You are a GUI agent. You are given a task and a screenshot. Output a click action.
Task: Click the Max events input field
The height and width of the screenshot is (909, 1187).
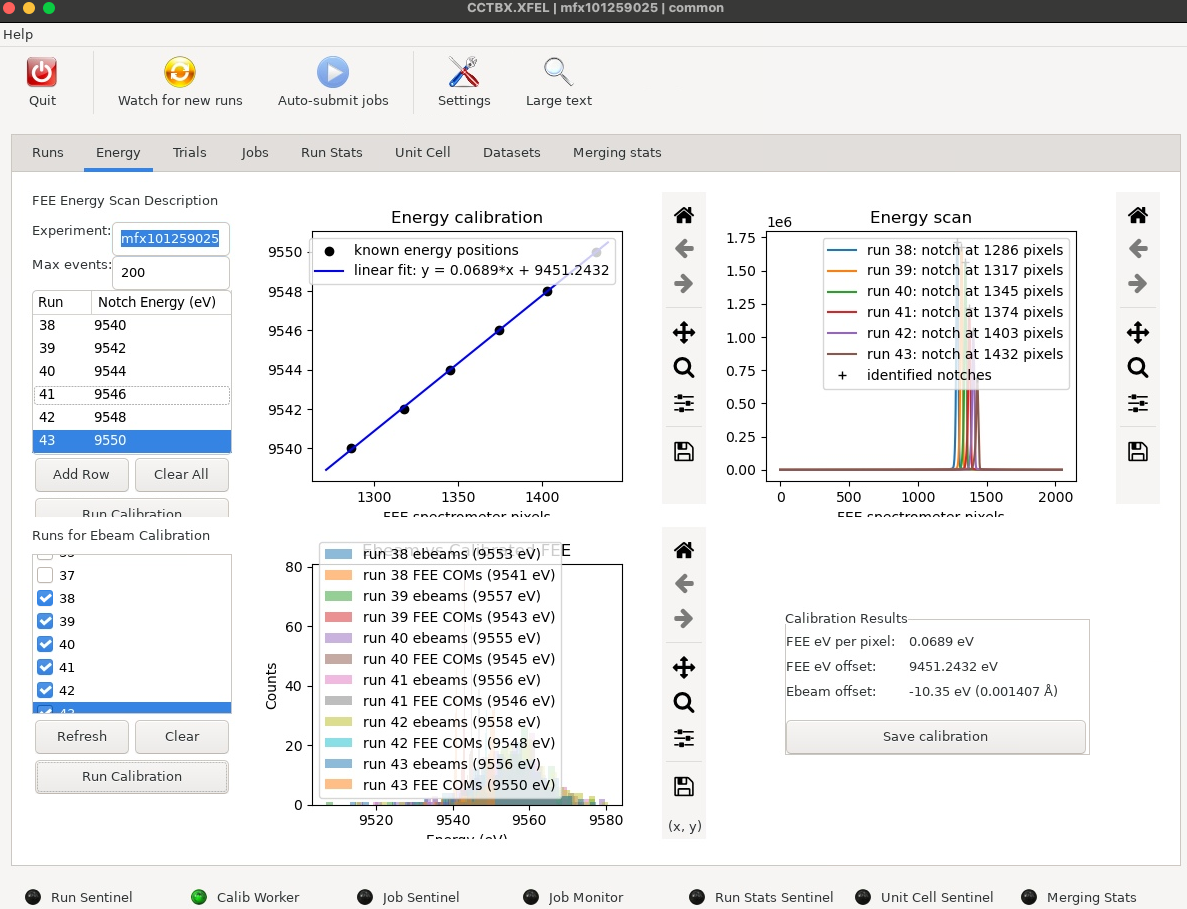pos(170,272)
